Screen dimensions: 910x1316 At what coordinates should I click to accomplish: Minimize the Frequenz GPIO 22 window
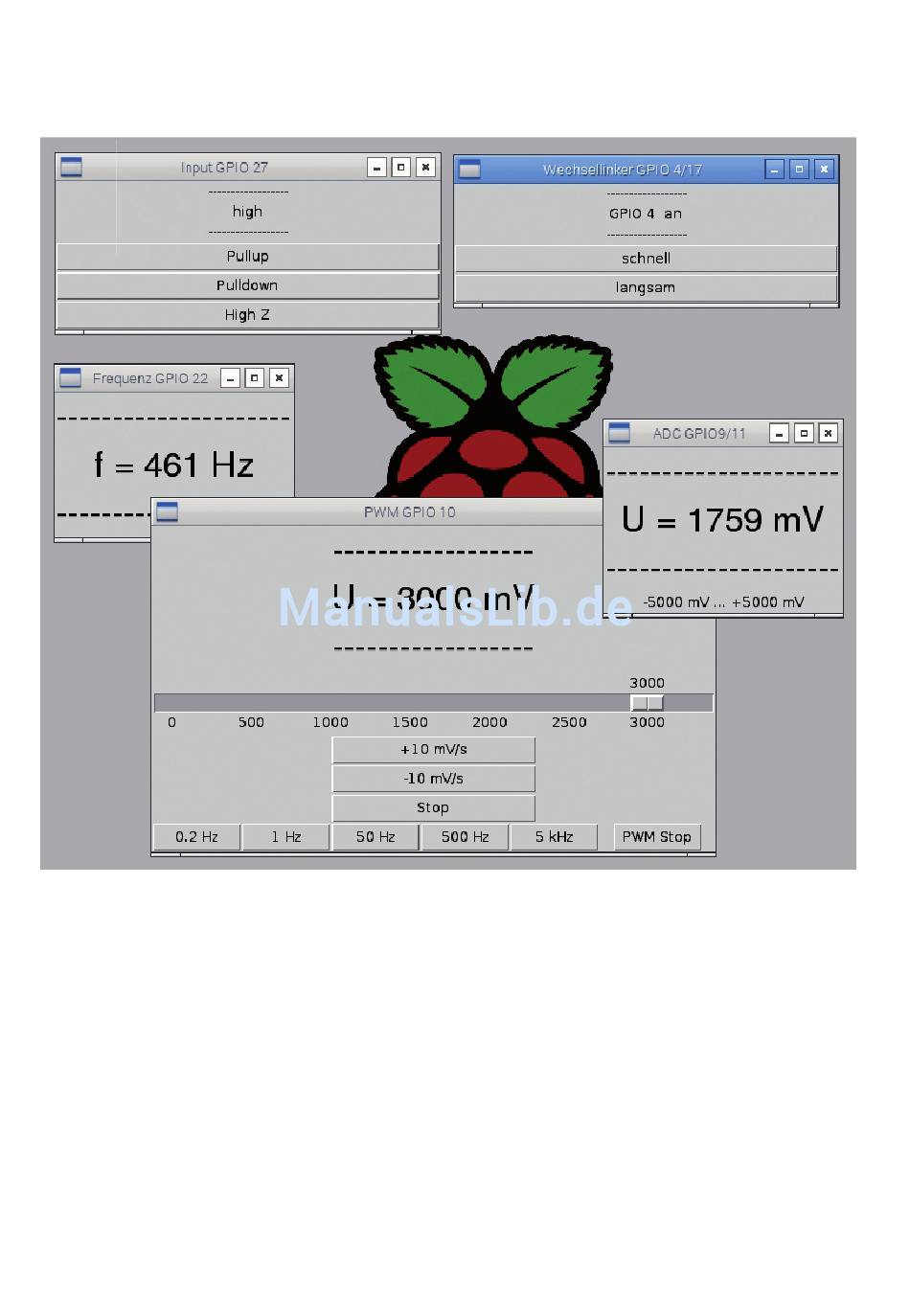pos(230,378)
